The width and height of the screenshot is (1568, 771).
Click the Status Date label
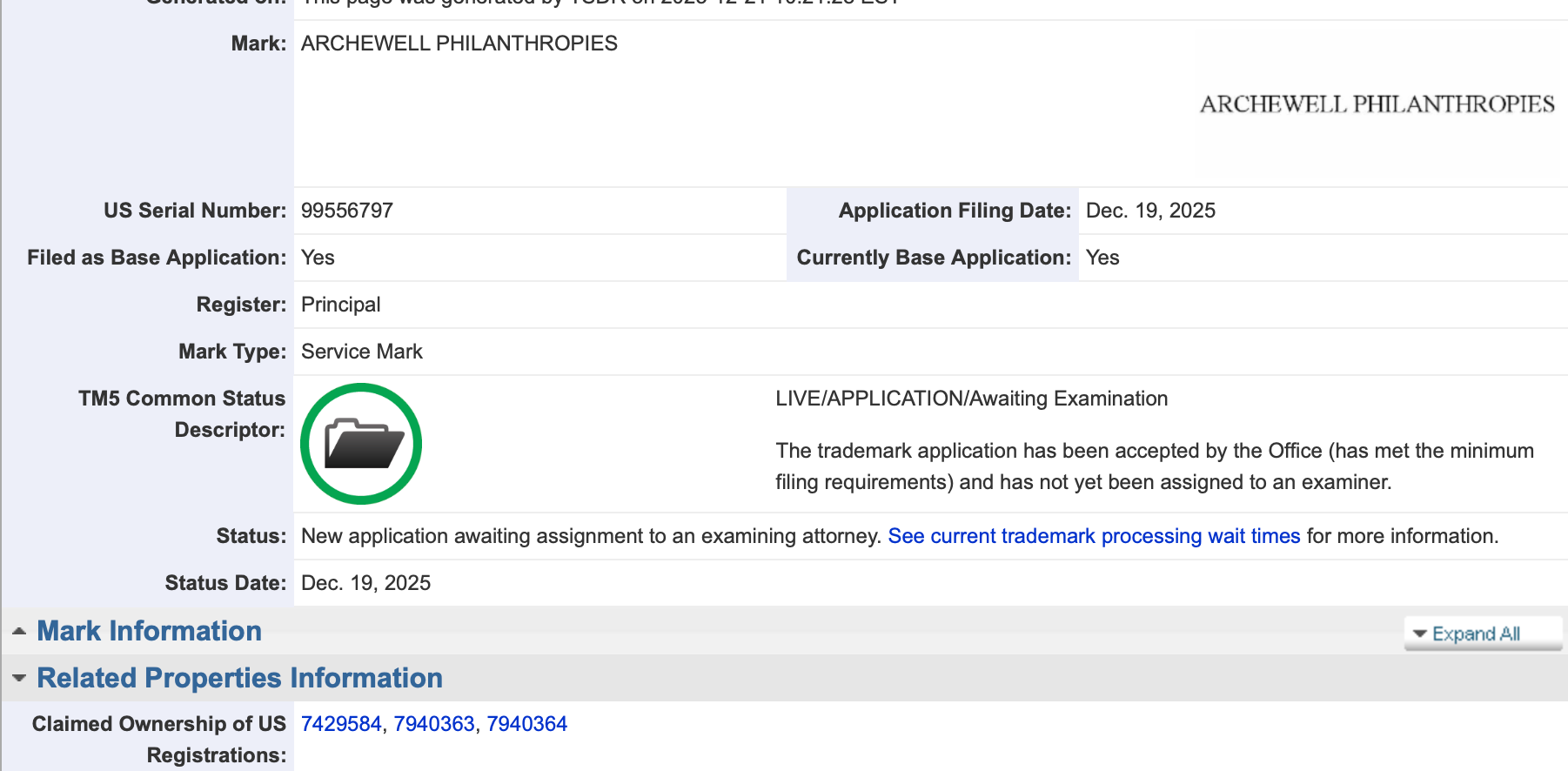click(225, 583)
